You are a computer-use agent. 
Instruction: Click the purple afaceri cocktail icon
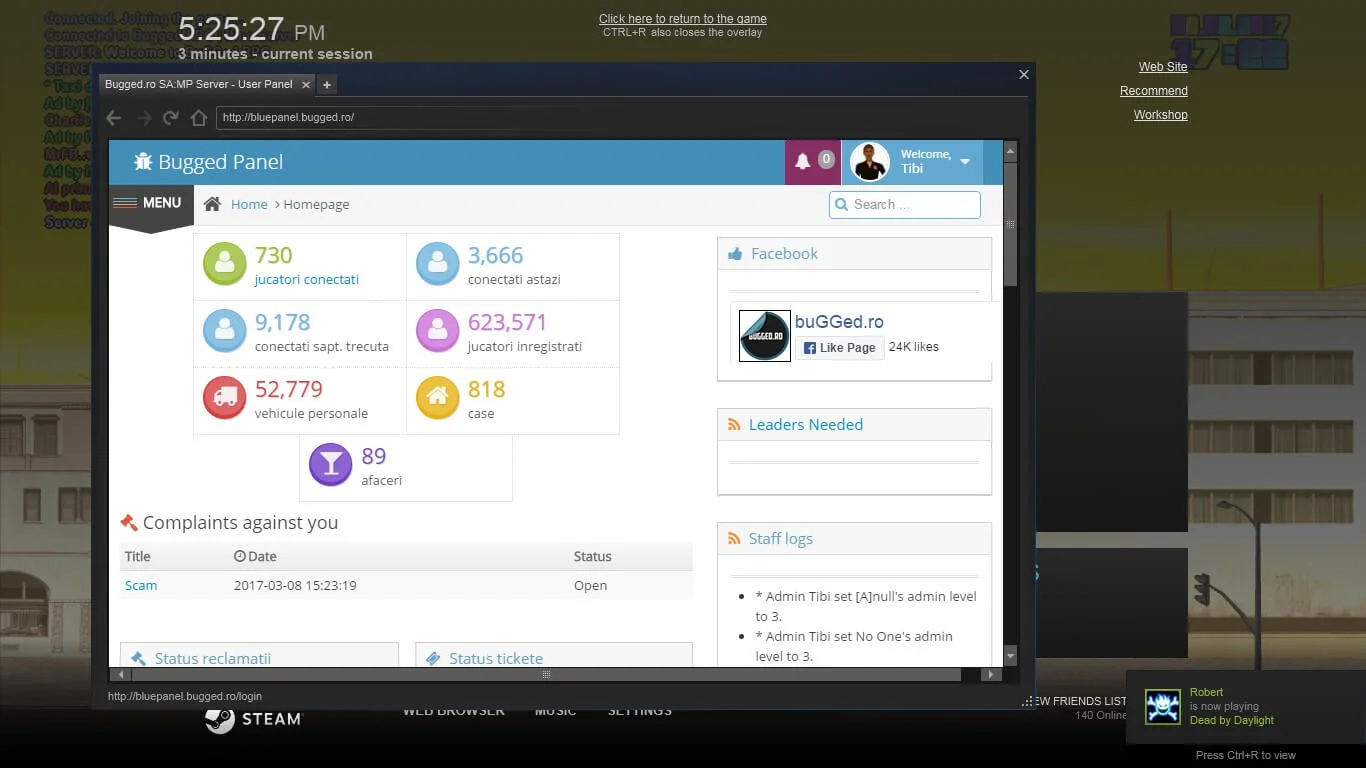[x=331, y=464]
